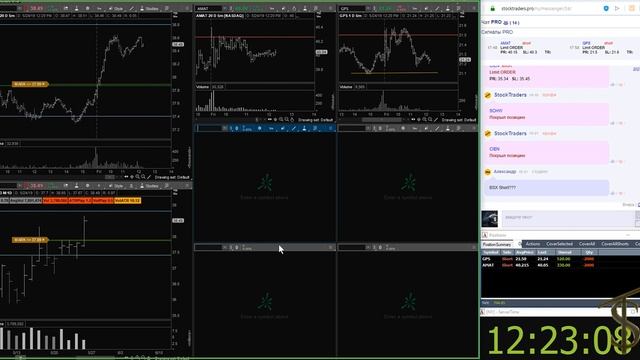Sort positions by the Symbol column header
The image size is (640, 360).
click(x=491, y=253)
